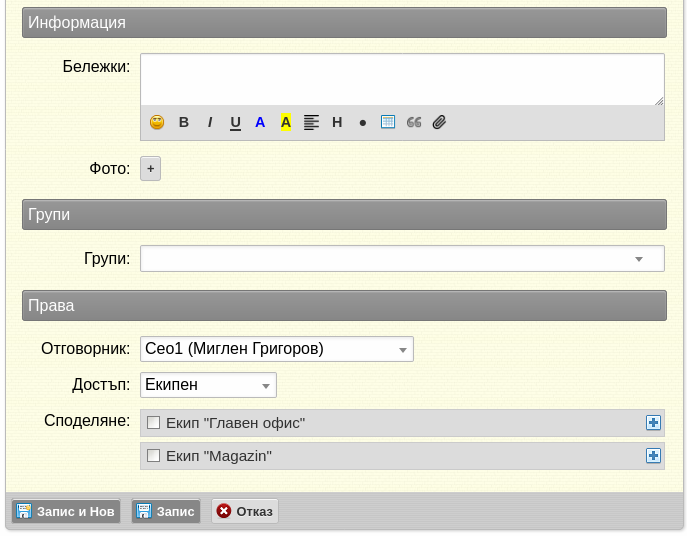Image resolution: width=687 pixels, height=536 pixels.
Task: Apply italic formatting to the notes
Action: (210, 122)
